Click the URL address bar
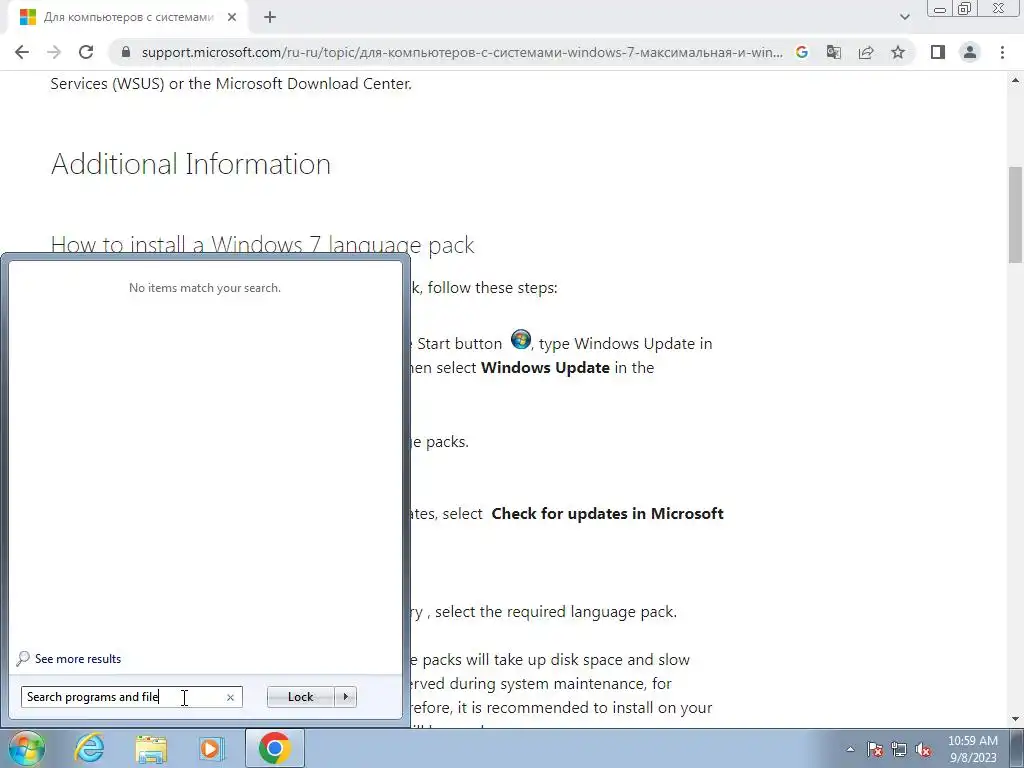The height and width of the screenshot is (768, 1024). click(461, 52)
